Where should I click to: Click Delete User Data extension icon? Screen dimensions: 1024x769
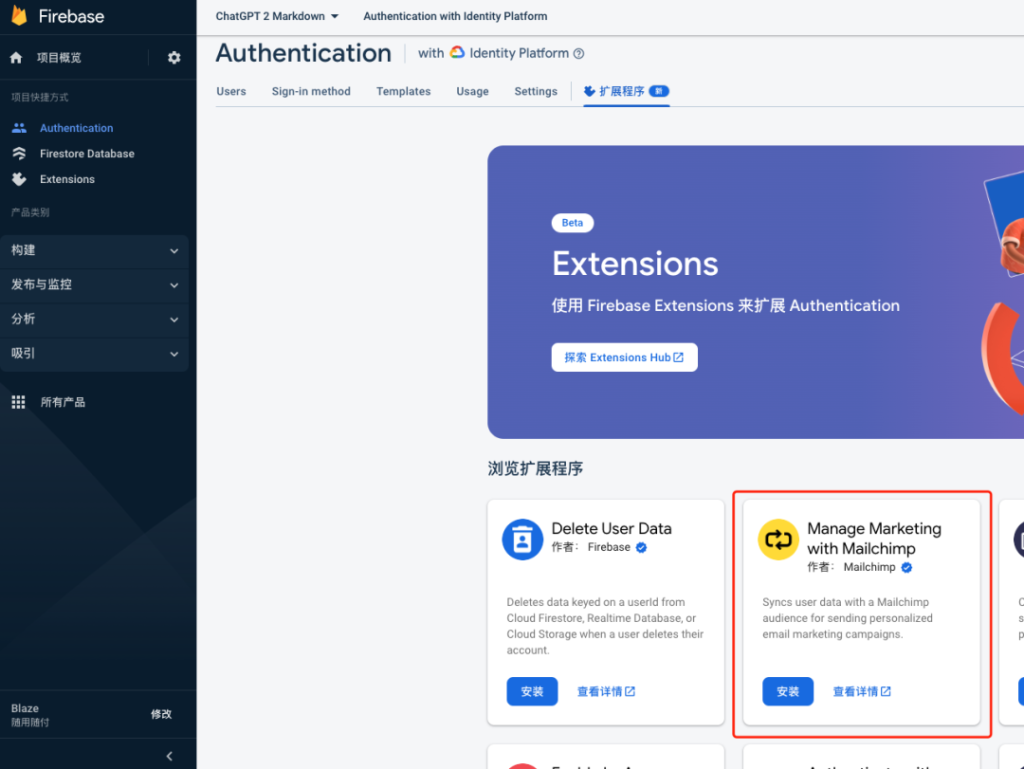coord(522,539)
